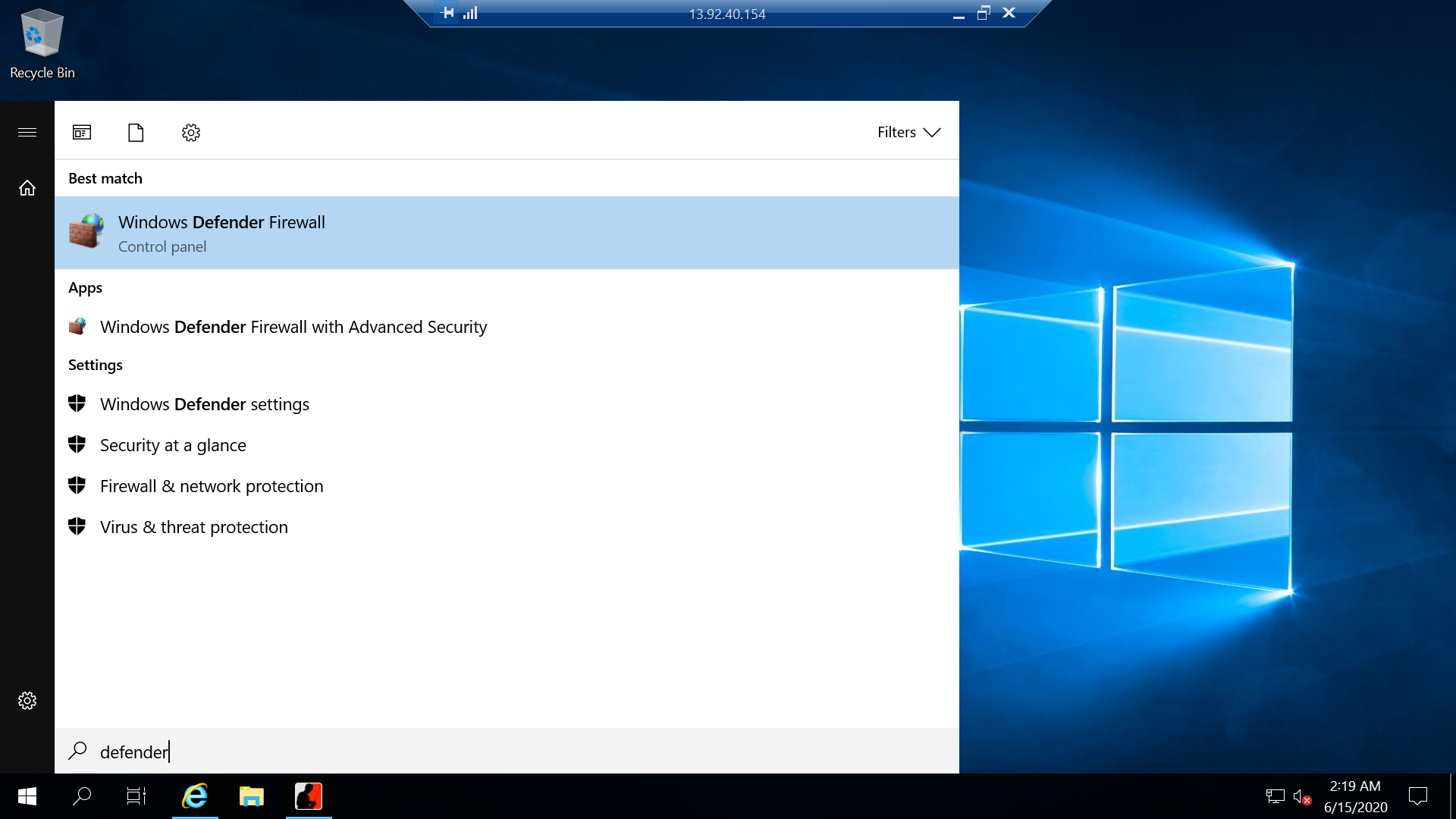Open File Explorer from the taskbar
The width and height of the screenshot is (1456, 819).
pos(252,796)
